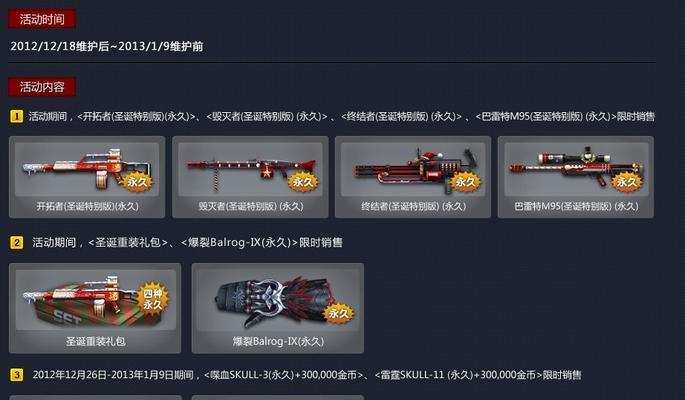The width and height of the screenshot is (685, 400).
Task: Click the 永久 badge on 终结者 card
Action: coord(465,182)
